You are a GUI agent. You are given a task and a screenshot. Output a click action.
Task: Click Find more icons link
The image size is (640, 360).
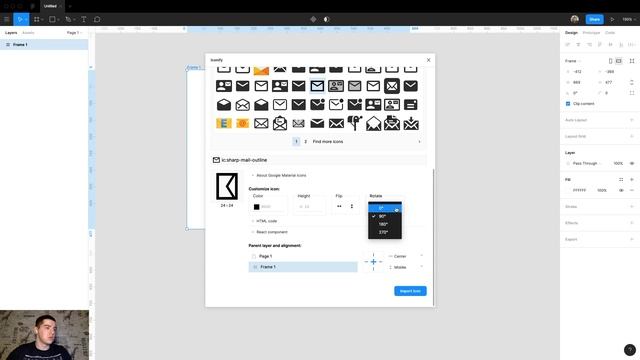[328, 142]
